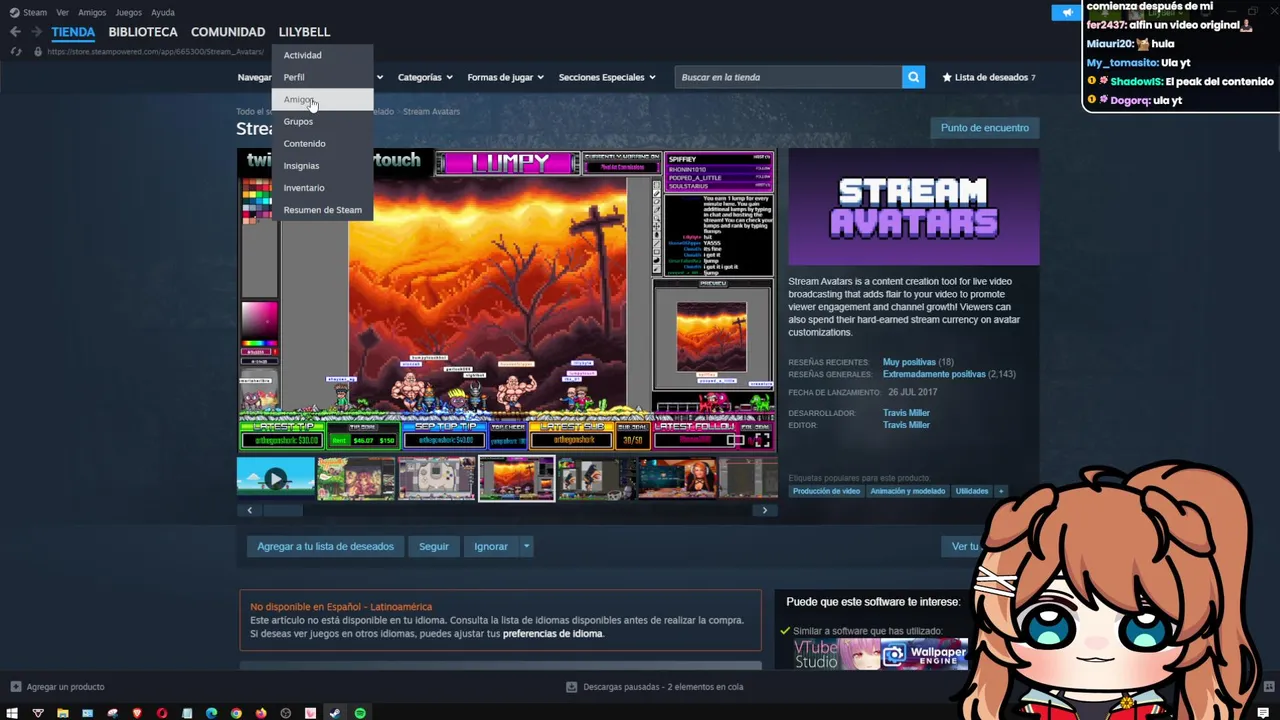Open the Extremadamente positivas reviews link
Viewport: 1280px width, 720px height.
coord(934,374)
